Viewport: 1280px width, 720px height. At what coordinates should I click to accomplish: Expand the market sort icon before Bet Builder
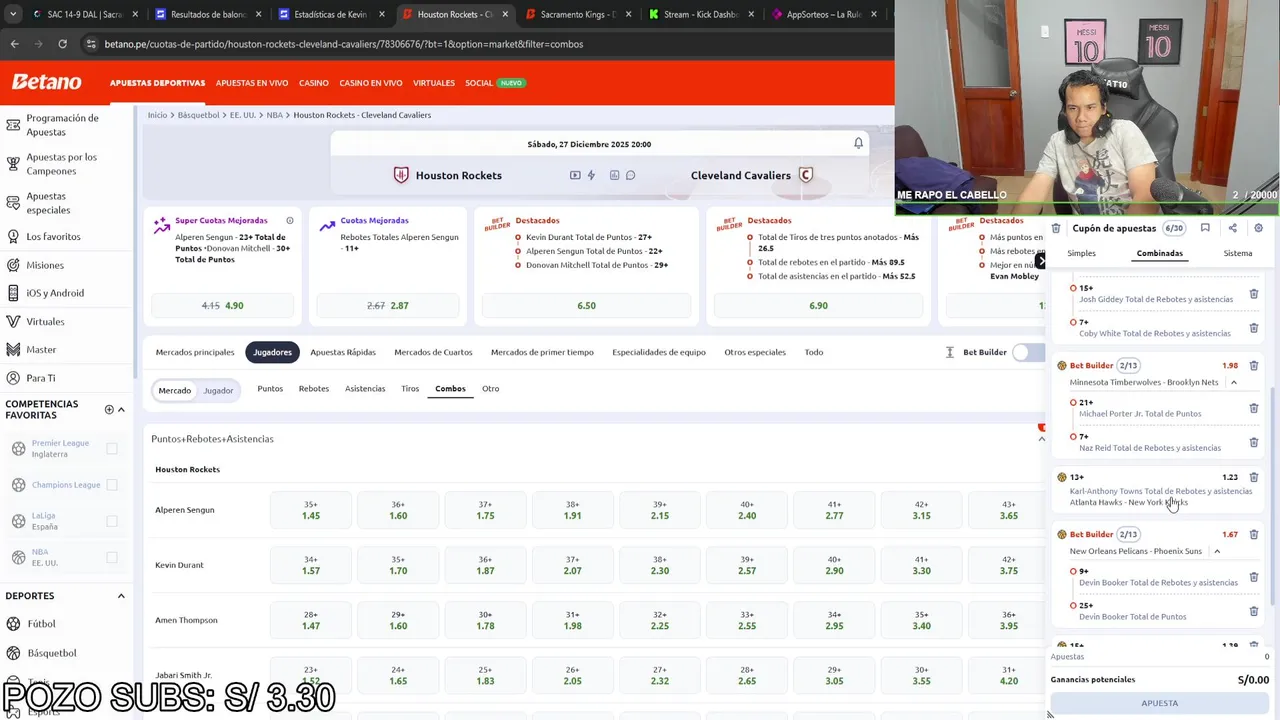[x=949, y=352]
